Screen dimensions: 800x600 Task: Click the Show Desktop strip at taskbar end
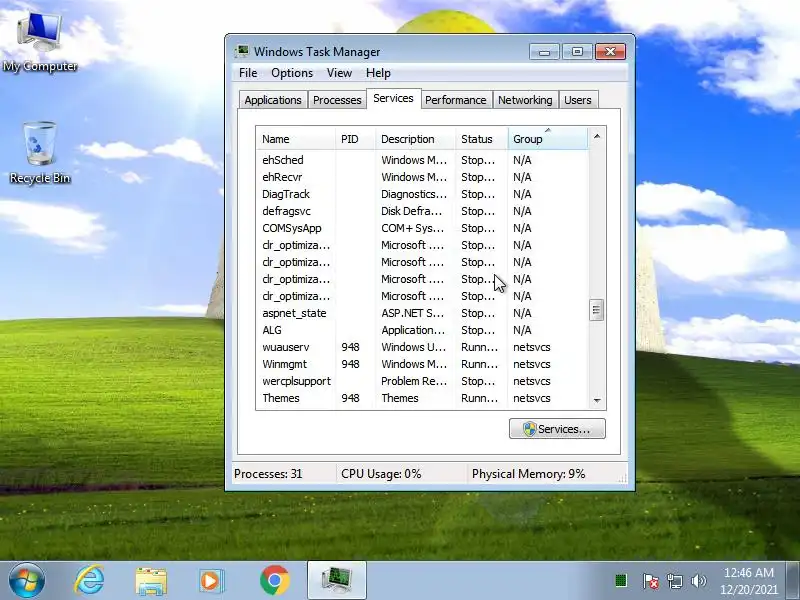point(793,581)
